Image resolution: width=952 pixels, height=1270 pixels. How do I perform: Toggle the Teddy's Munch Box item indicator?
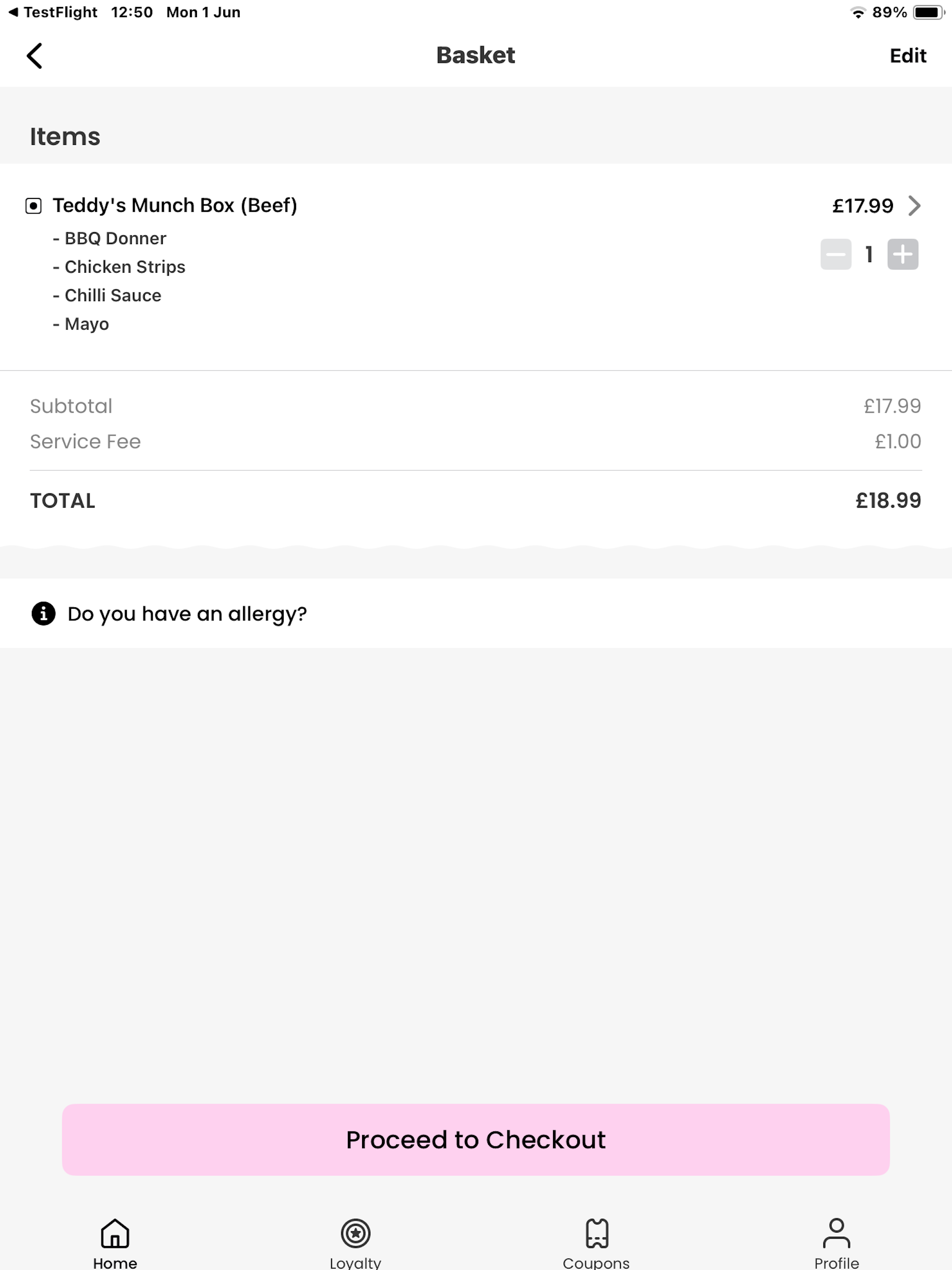click(33, 205)
